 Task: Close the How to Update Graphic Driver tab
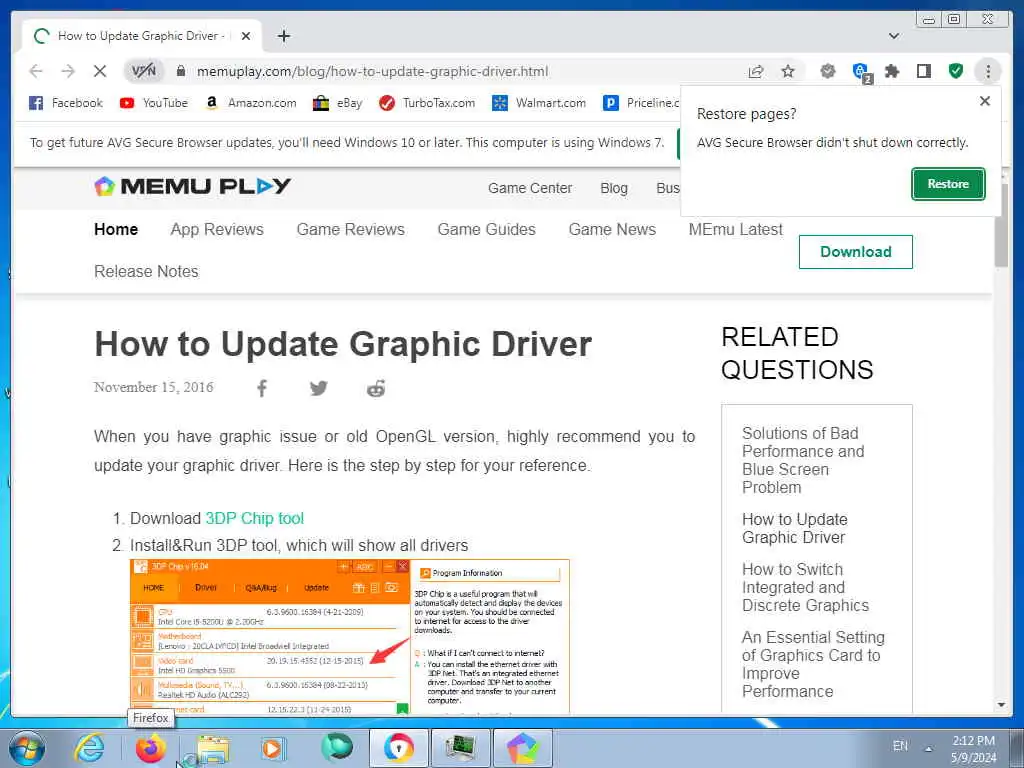[x=246, y=36]
